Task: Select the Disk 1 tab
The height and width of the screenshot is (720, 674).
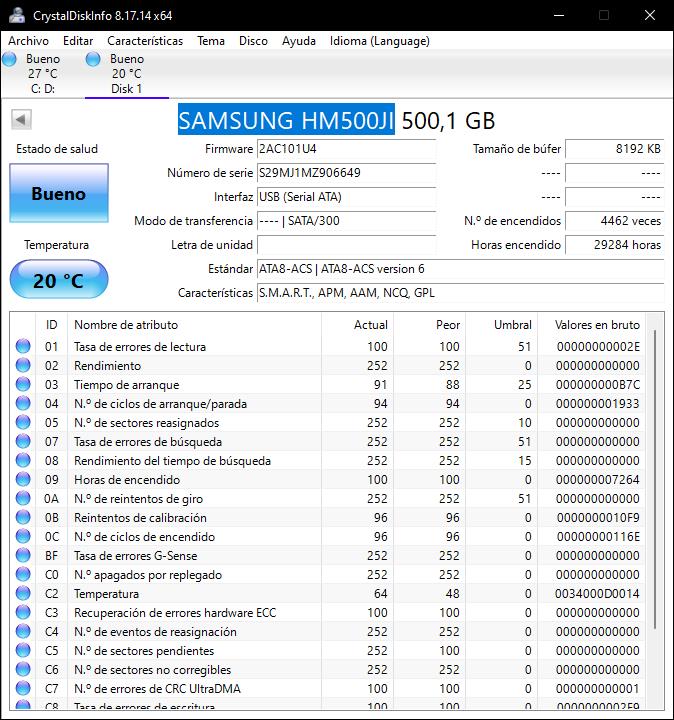Action: click(127, 73)
